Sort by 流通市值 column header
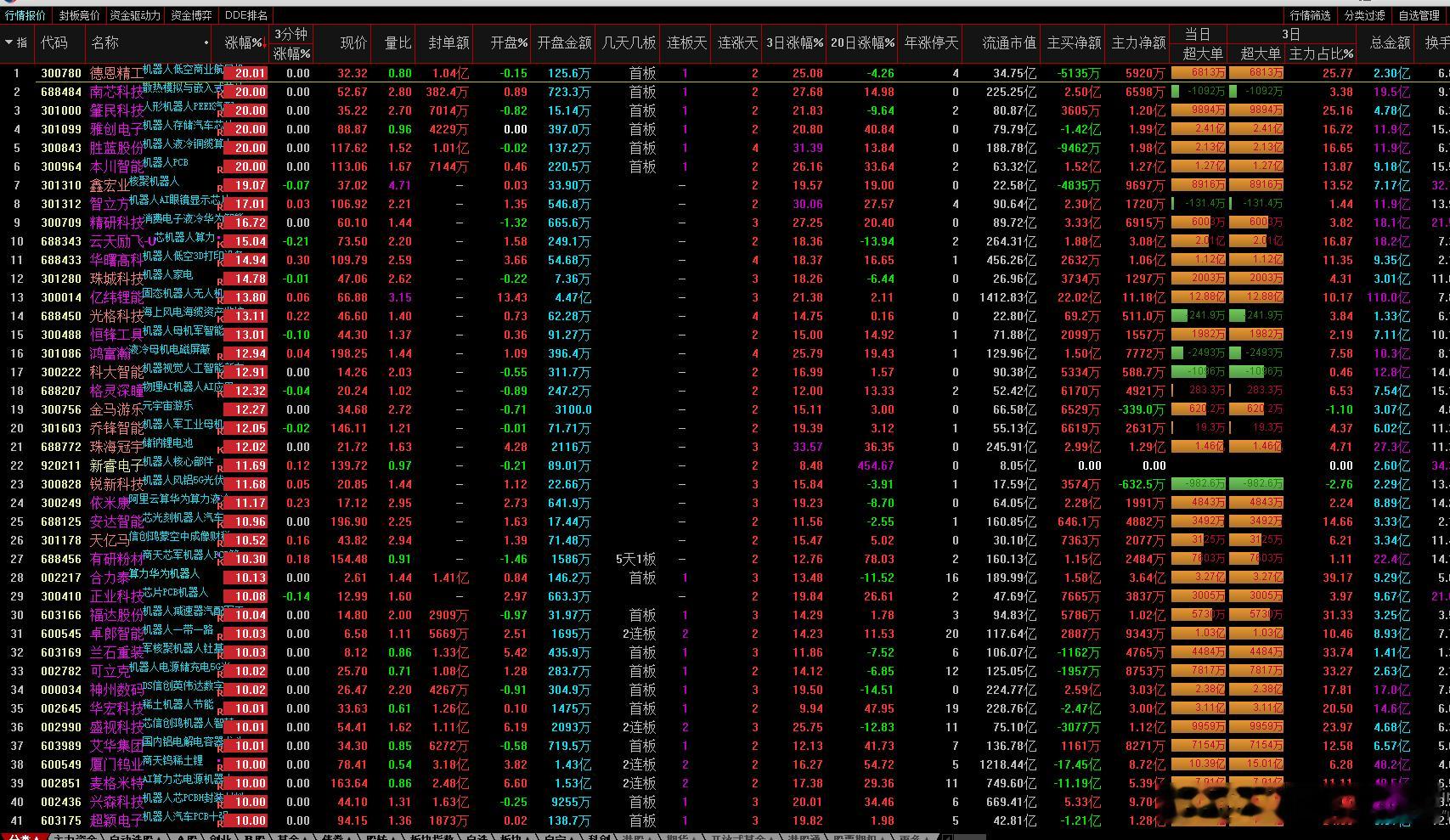1450x840 pixels. (x=1009, y=42)
